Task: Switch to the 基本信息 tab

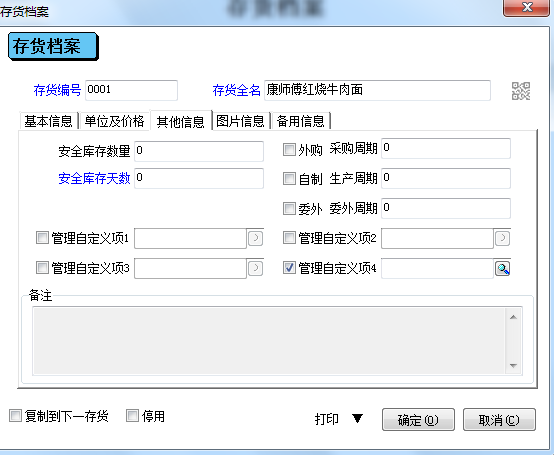Action: (48, 121)
